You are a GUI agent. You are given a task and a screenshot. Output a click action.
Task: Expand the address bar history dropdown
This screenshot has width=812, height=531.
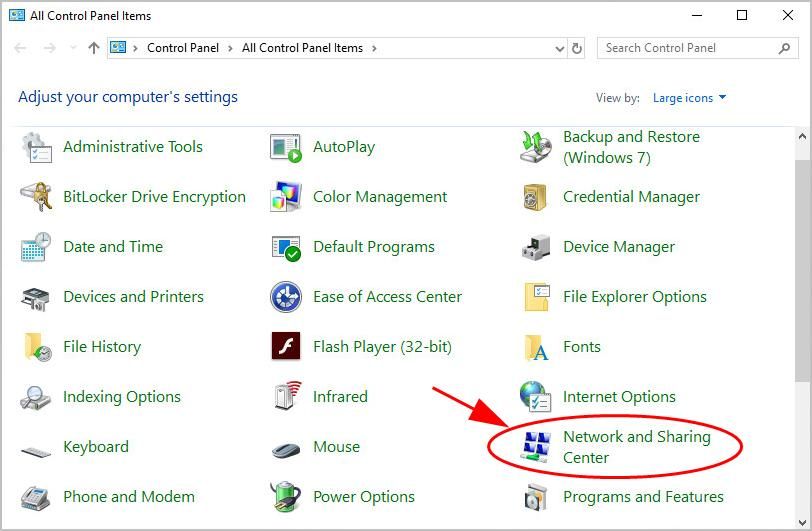point(559,48)
